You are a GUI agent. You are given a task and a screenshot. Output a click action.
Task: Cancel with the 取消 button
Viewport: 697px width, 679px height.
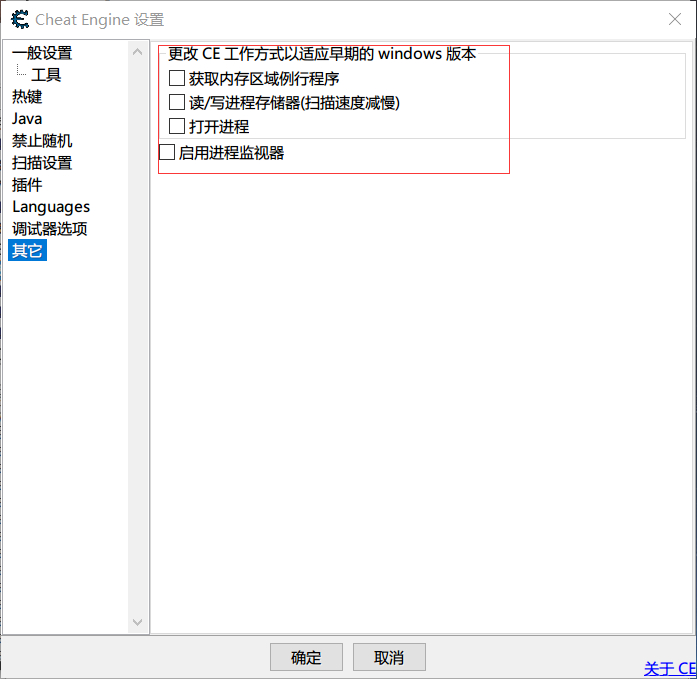click(x=389, y=657)
